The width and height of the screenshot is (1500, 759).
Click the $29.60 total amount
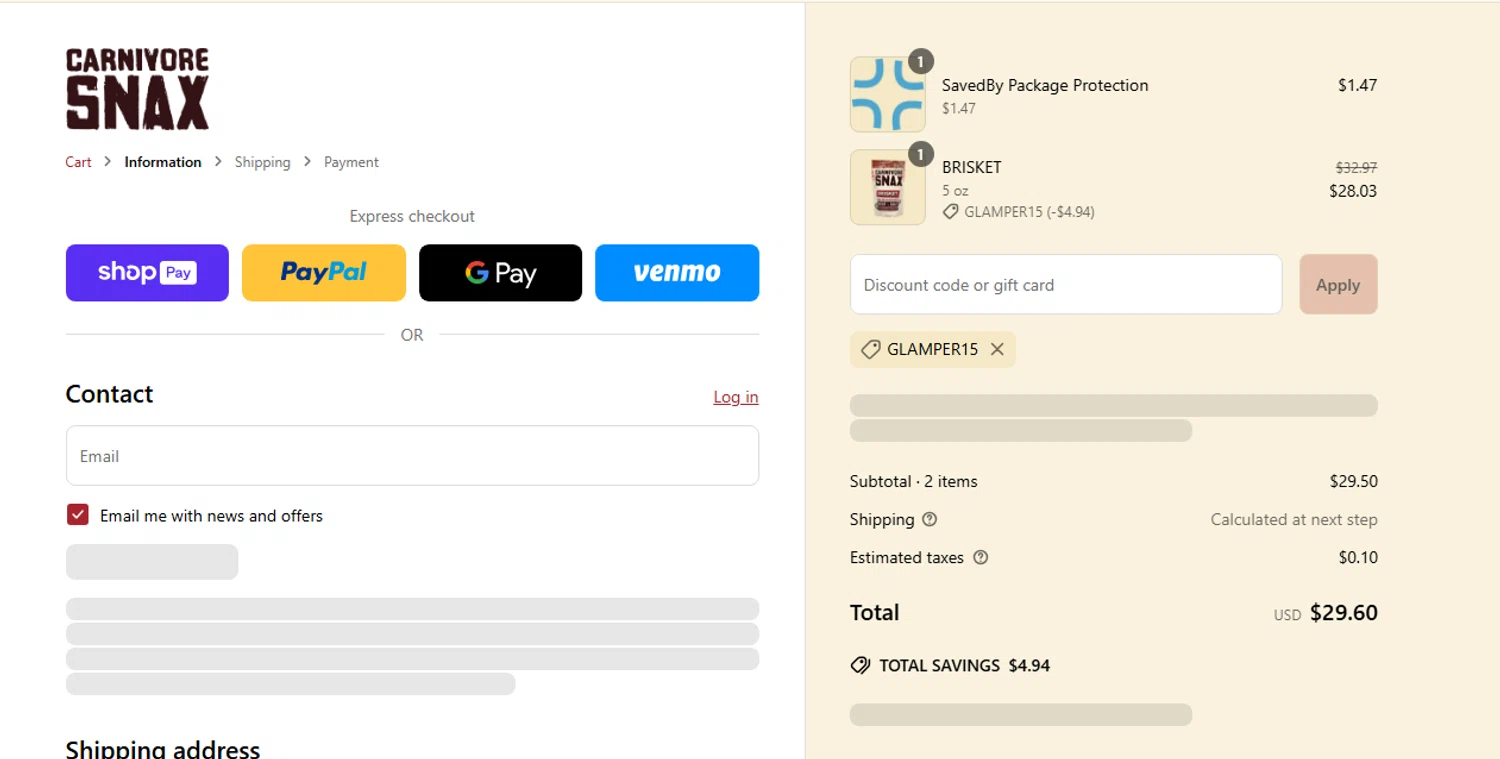[1344, 613]
